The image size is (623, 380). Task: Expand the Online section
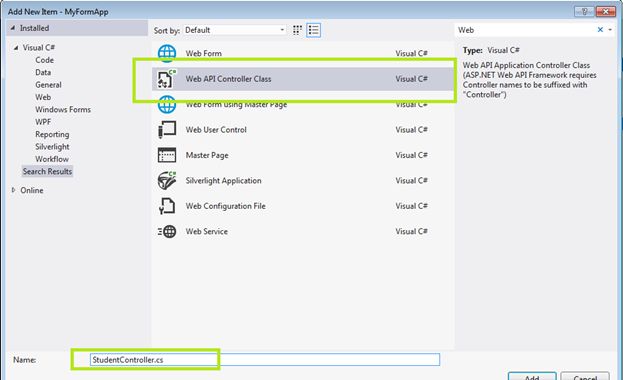[x=14, y=190]
